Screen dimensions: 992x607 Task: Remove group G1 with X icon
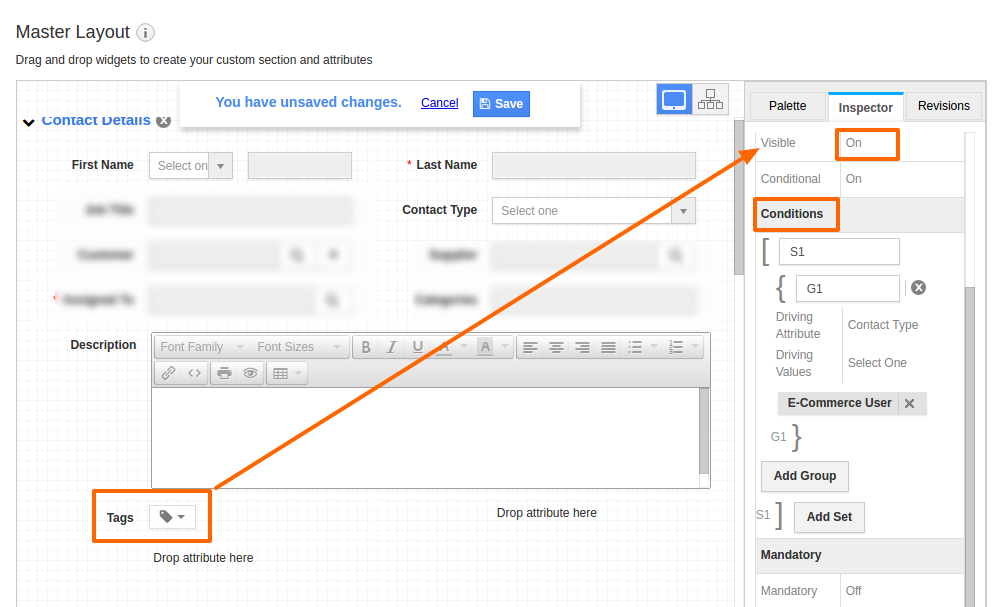point(918,288)
